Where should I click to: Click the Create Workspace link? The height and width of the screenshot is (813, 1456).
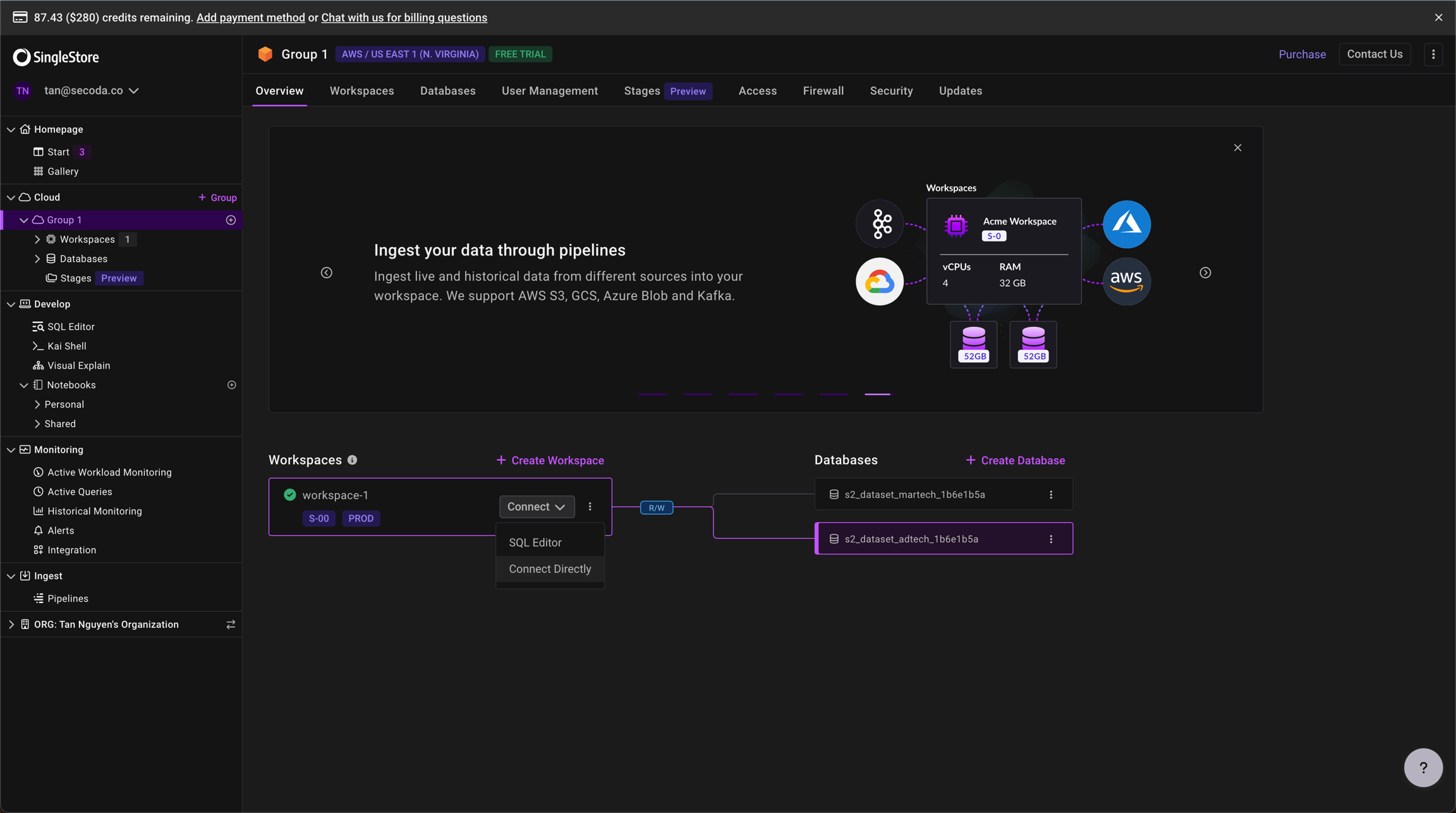coord(550,460)
